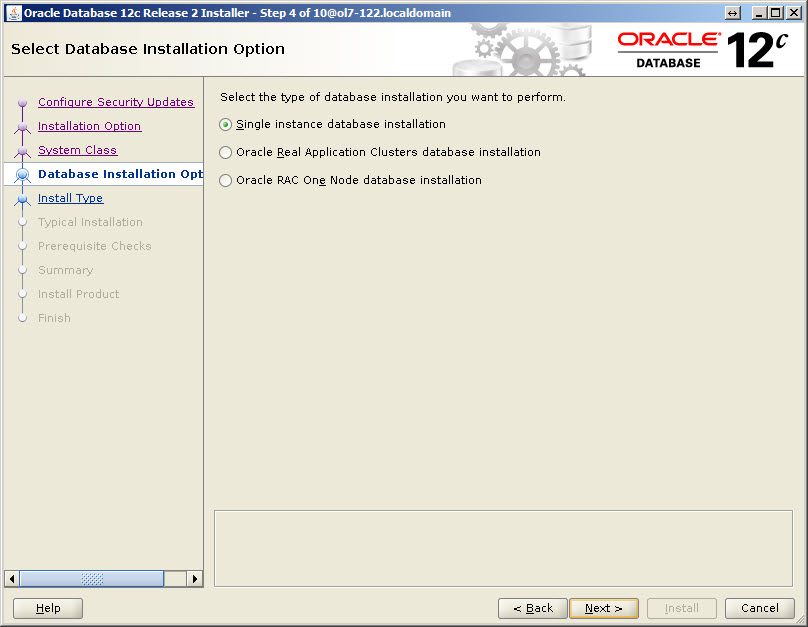Click the Help button
The image size is (808, 627).
[48, 608]
